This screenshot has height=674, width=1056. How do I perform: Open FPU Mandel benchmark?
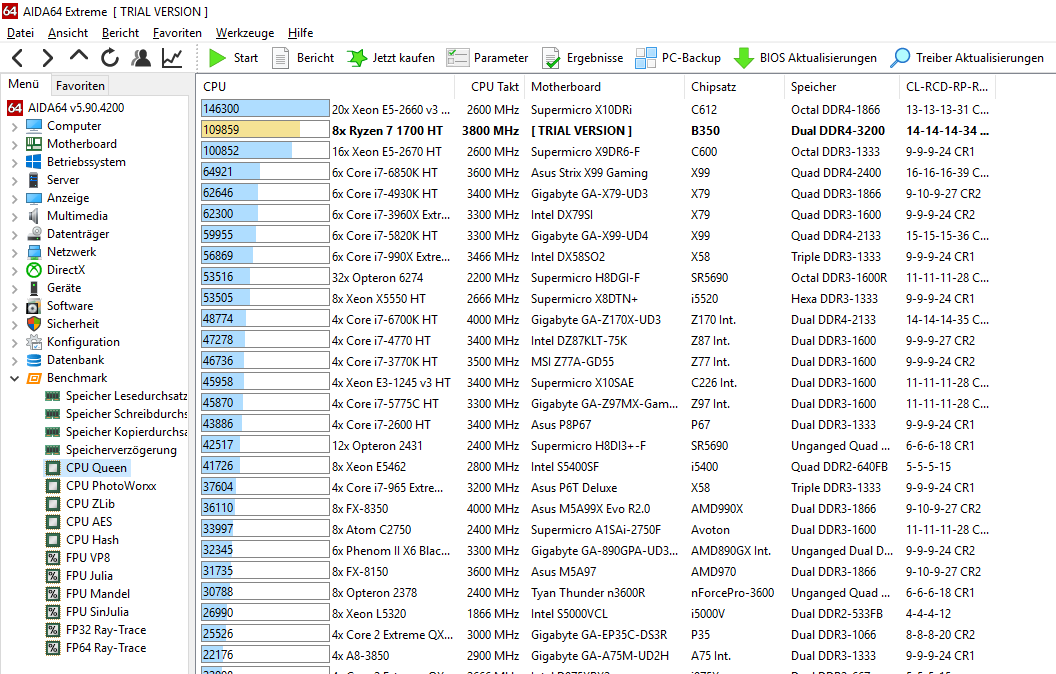tap(88, 594)
